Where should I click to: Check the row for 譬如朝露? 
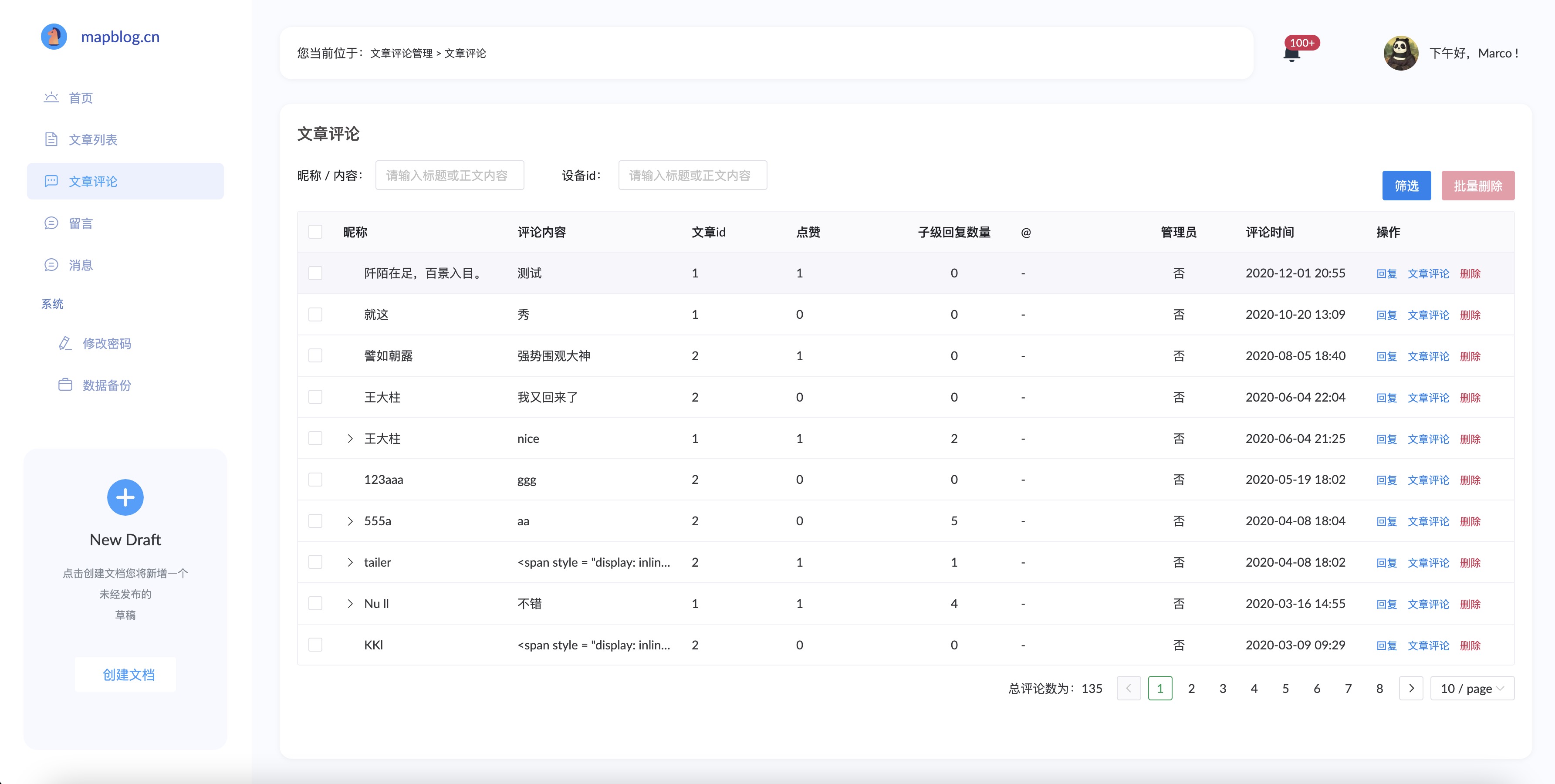315,355
